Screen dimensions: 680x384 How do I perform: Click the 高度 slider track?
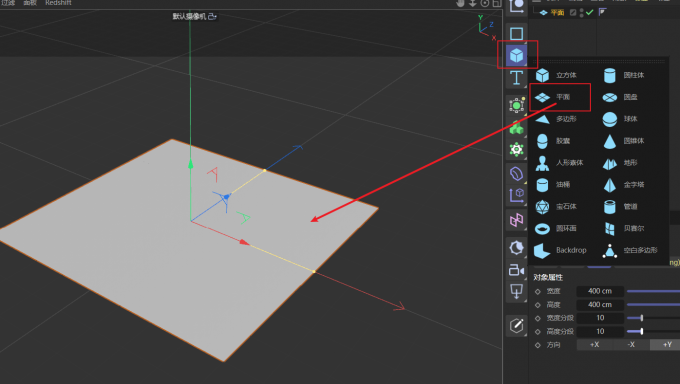point(653,305)
